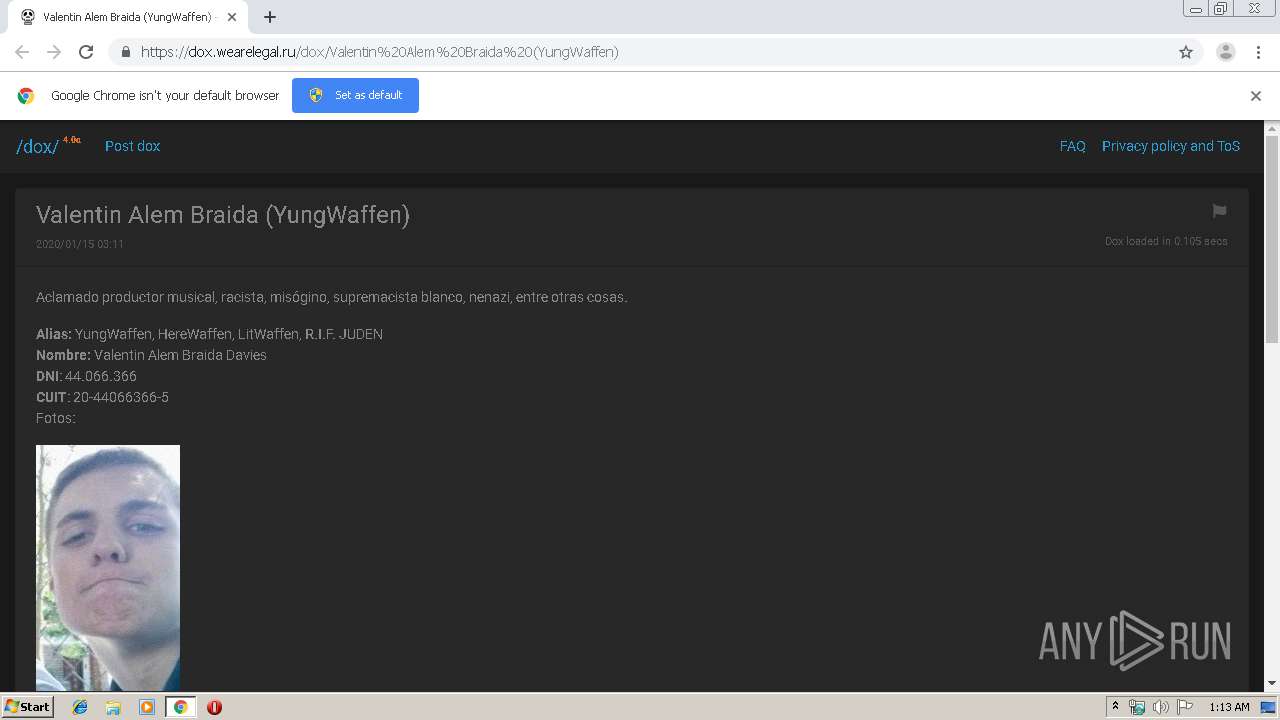Open a new tab with the plus button

270,17
